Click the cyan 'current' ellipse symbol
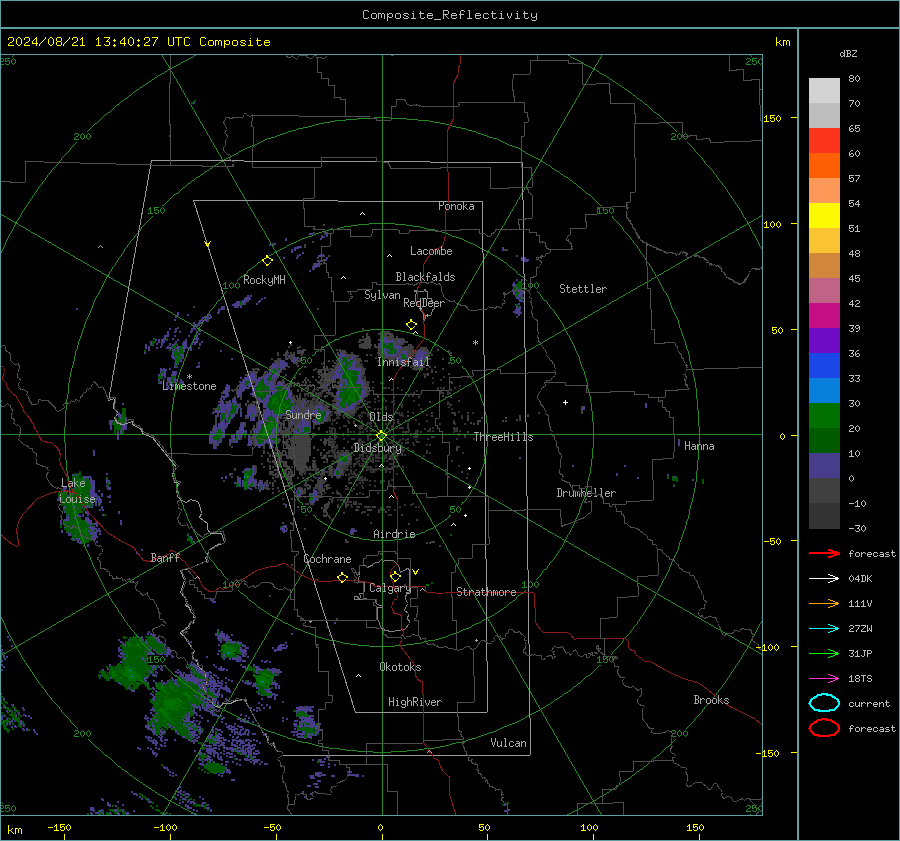Viewport: 900px width, 841px height. (x=824, y=703)
